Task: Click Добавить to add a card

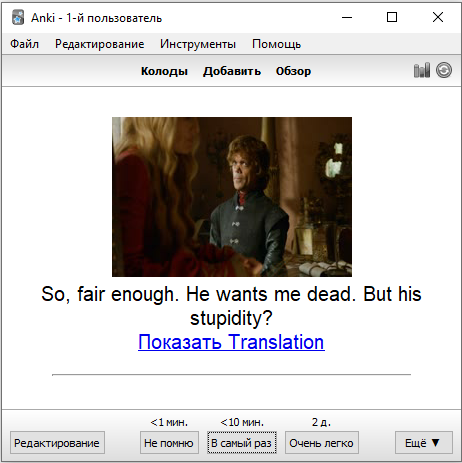Action: tap(232, 71)
